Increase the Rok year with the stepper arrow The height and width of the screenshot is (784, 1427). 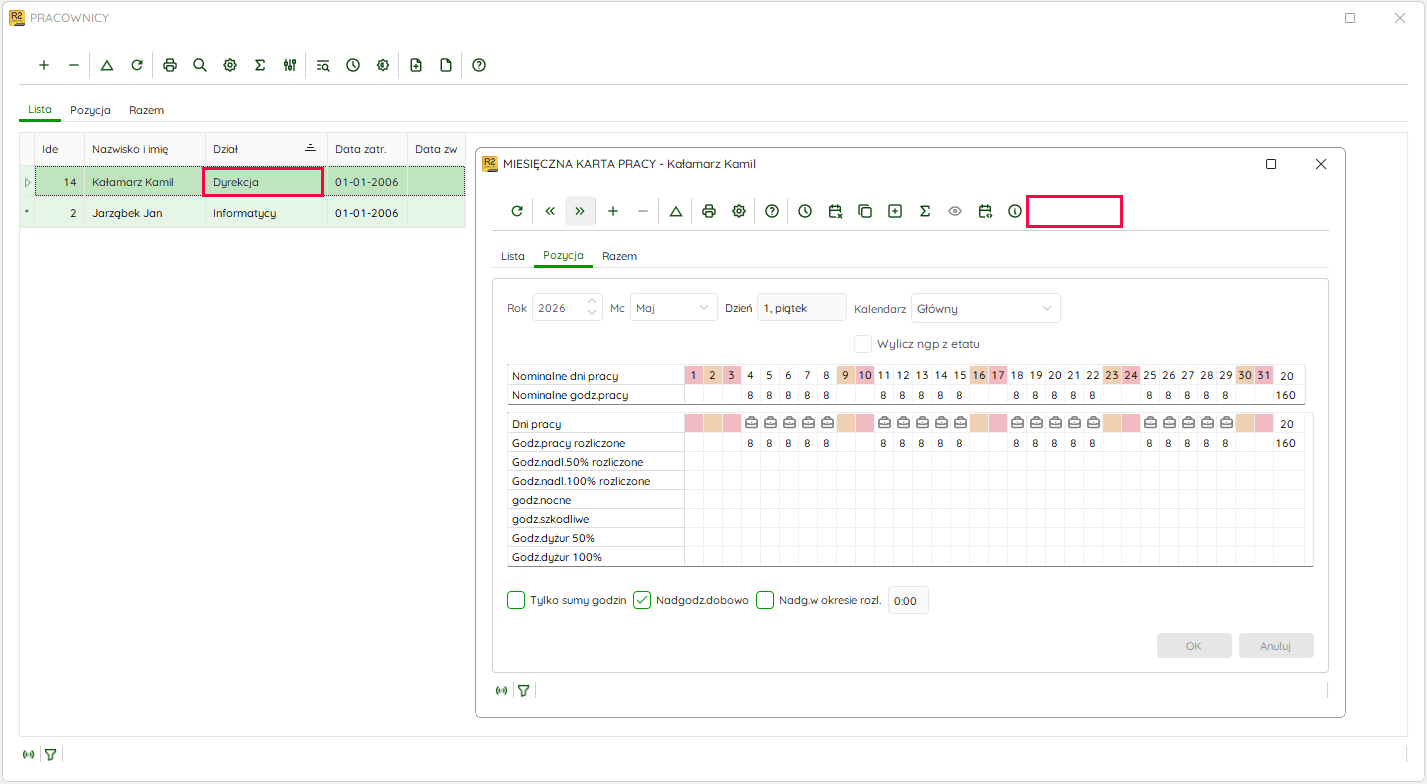click(592, 302)
